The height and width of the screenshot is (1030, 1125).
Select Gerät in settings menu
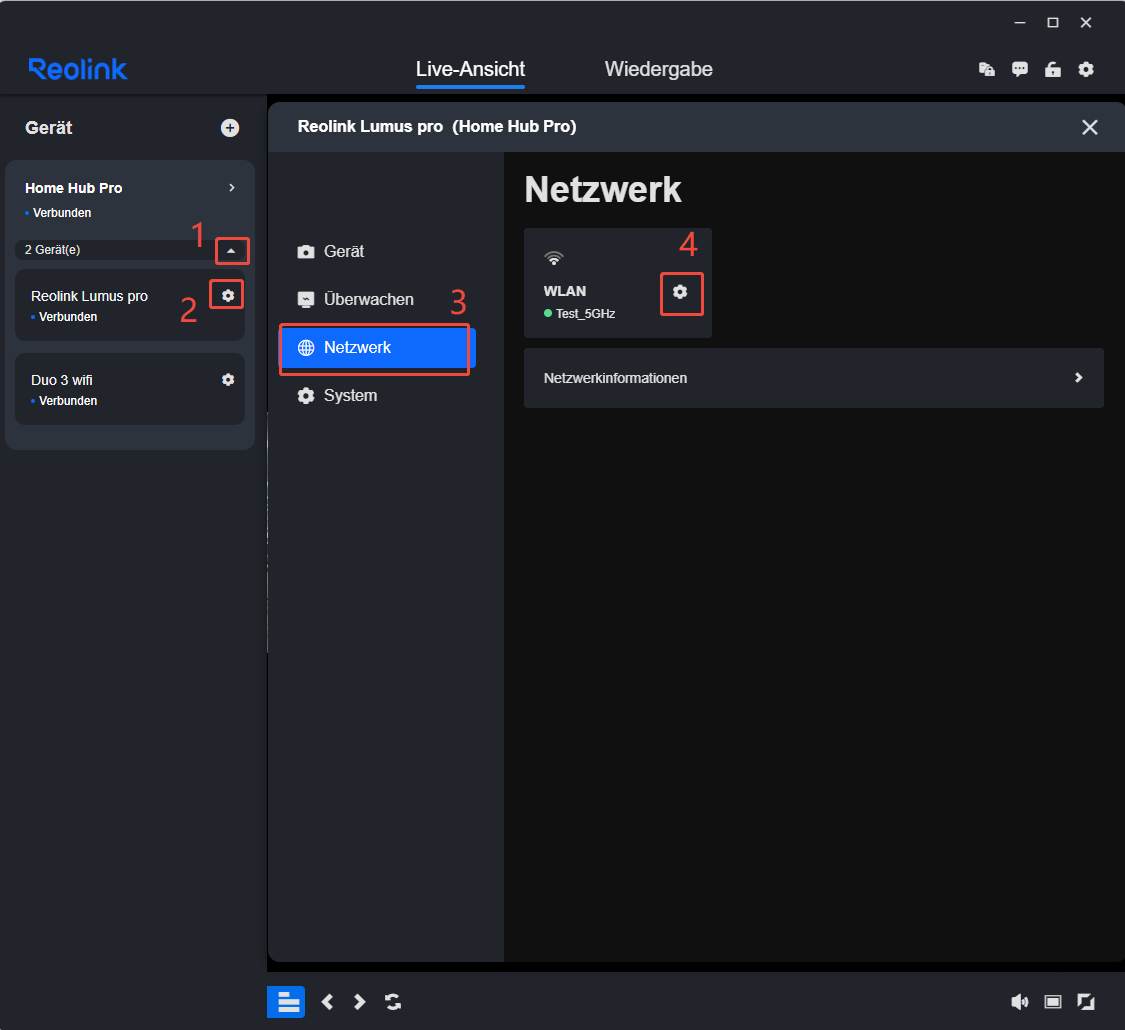(377, 251)
